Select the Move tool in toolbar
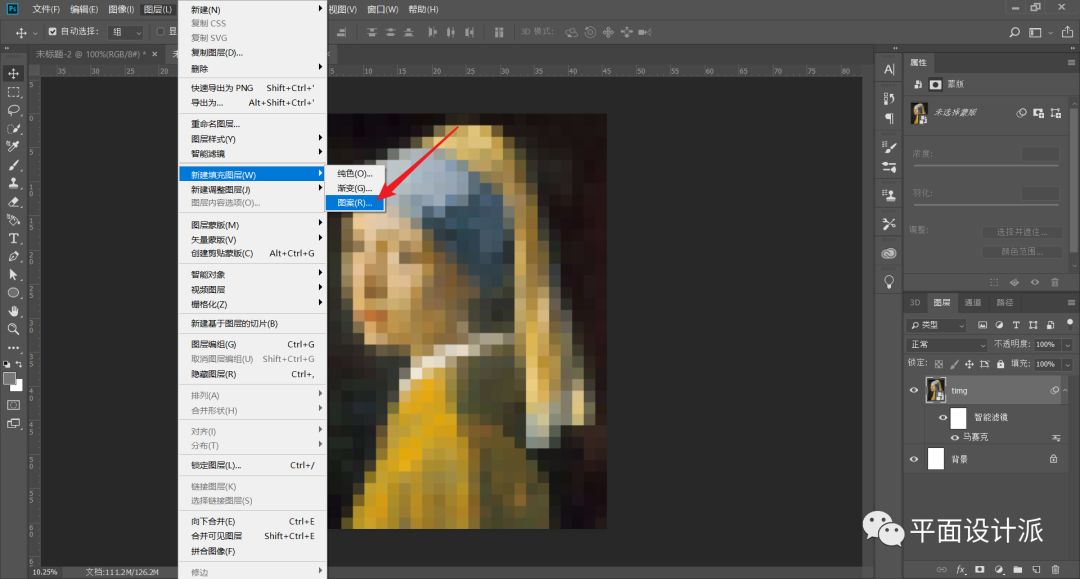1080x579 pixels. coord(14,73)
